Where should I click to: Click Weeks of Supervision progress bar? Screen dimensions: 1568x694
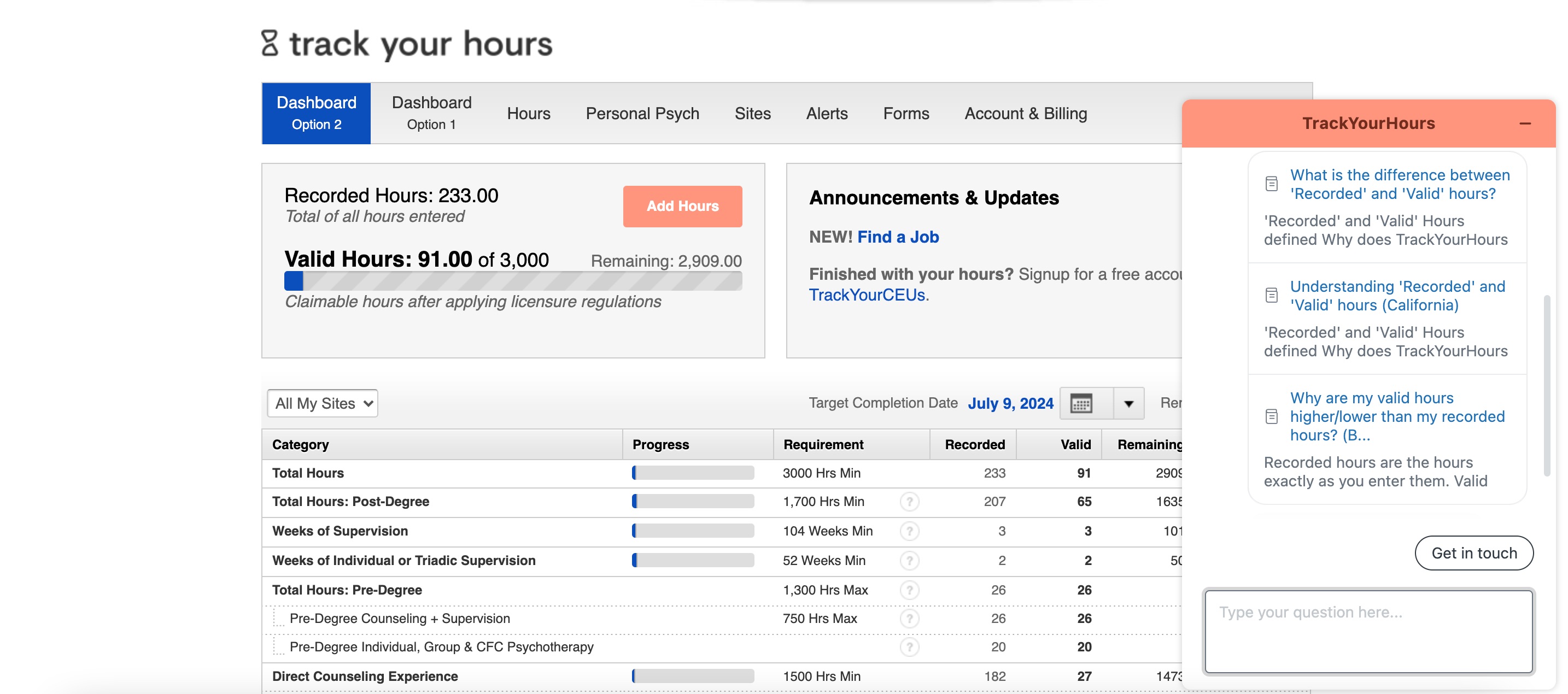(x=693, y=531)
